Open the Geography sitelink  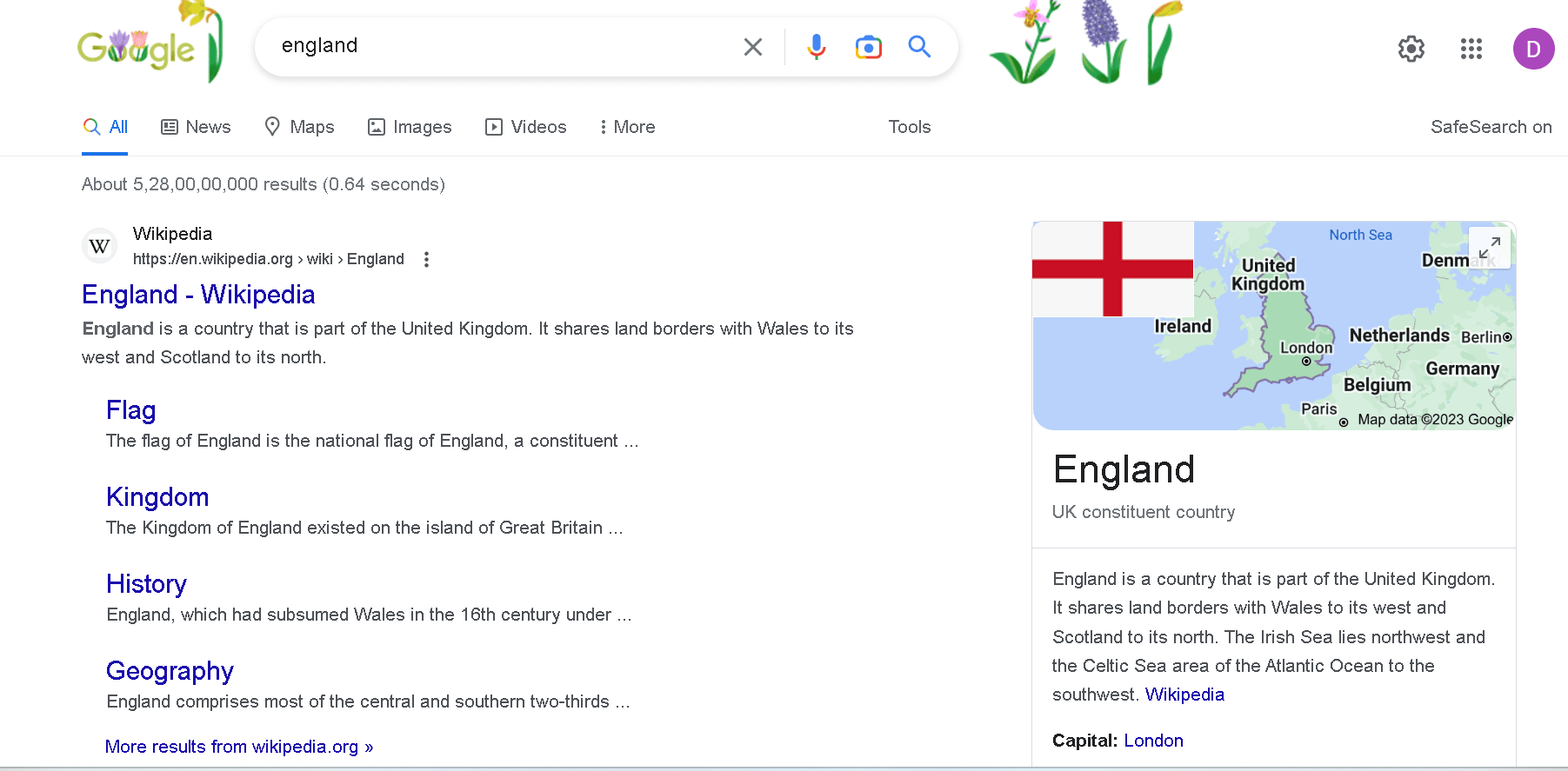click(x=170, y=671)
